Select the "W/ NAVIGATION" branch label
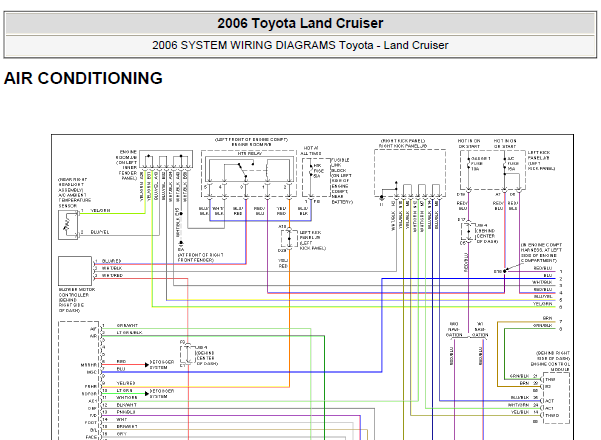 point(479,329)
